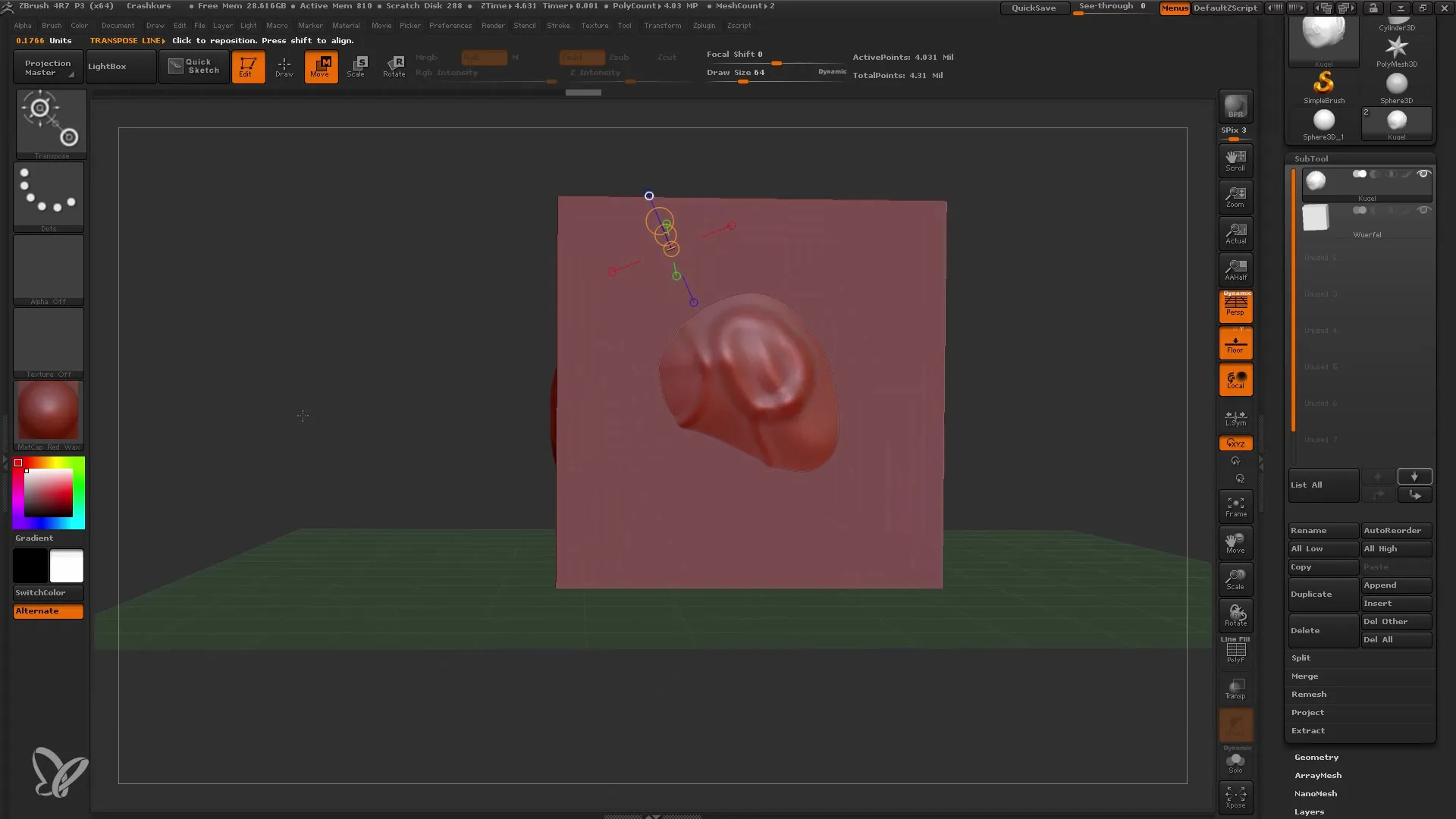This screenshot has width=1456, height=819.
Task: Expand the Geometry subpalette
Action: pyautogui.click(x=1316, y=758)
